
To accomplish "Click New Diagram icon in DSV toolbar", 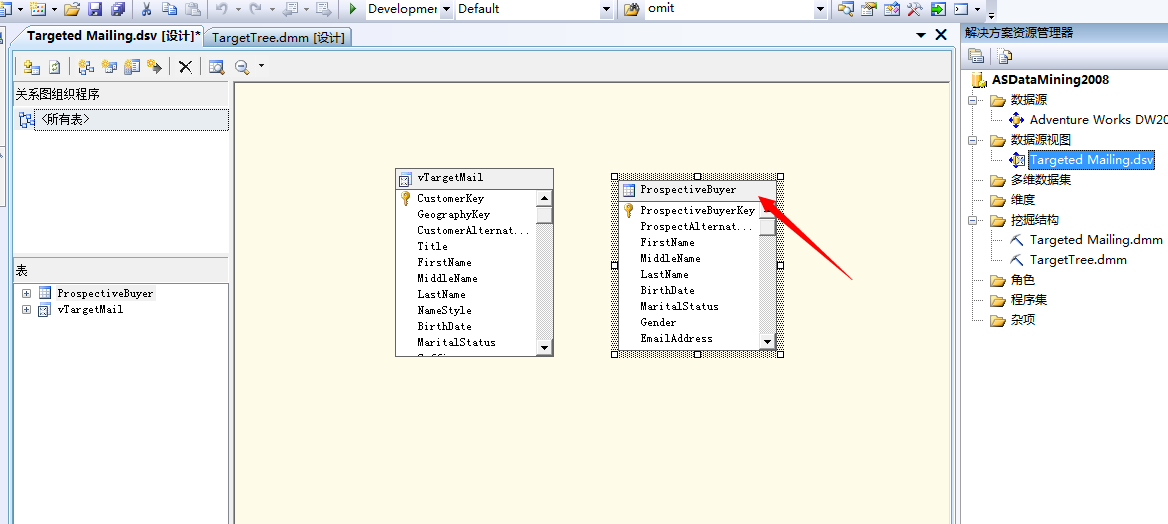I will (86, 67).
